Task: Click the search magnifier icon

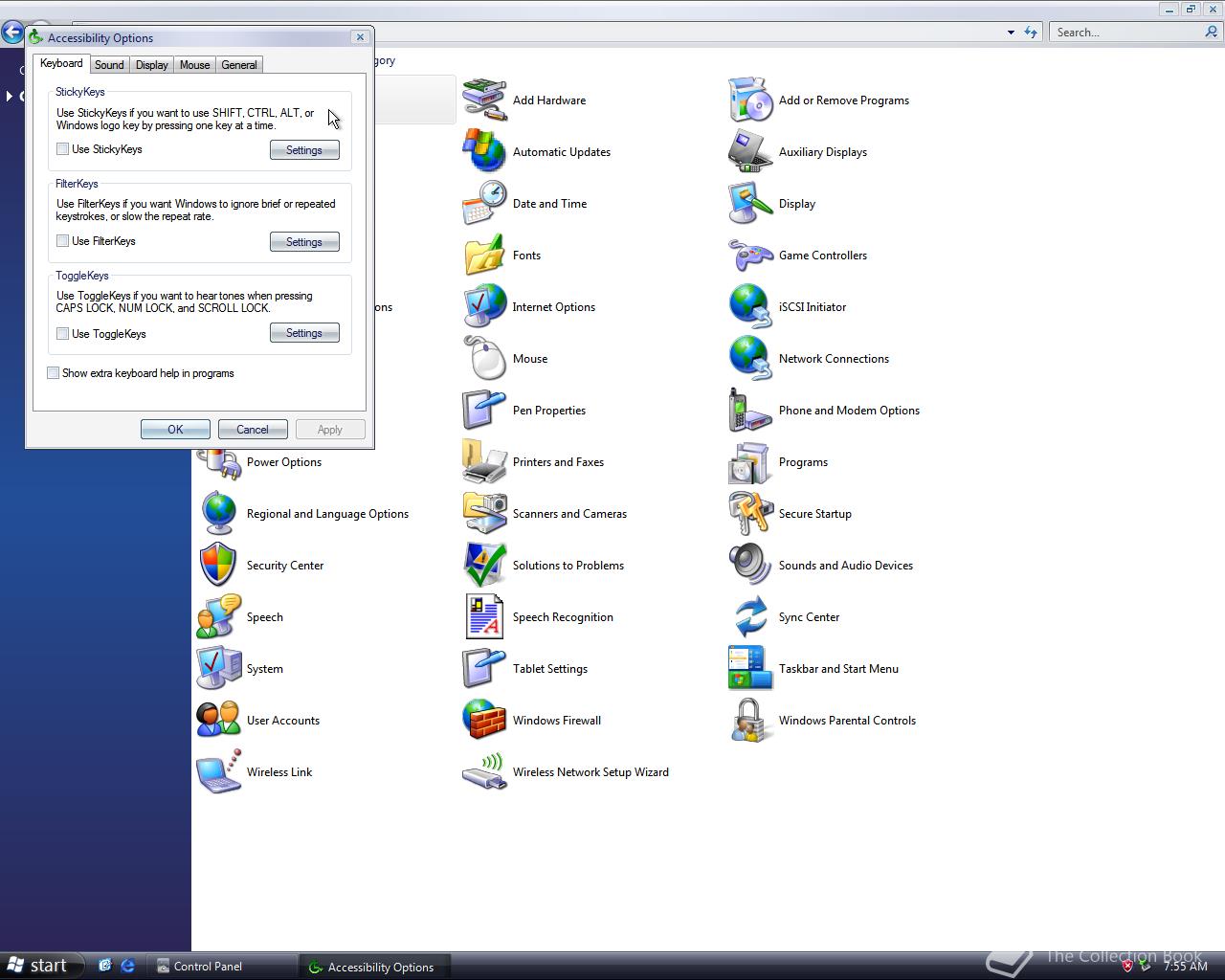Action: [x=1212, y=32]
